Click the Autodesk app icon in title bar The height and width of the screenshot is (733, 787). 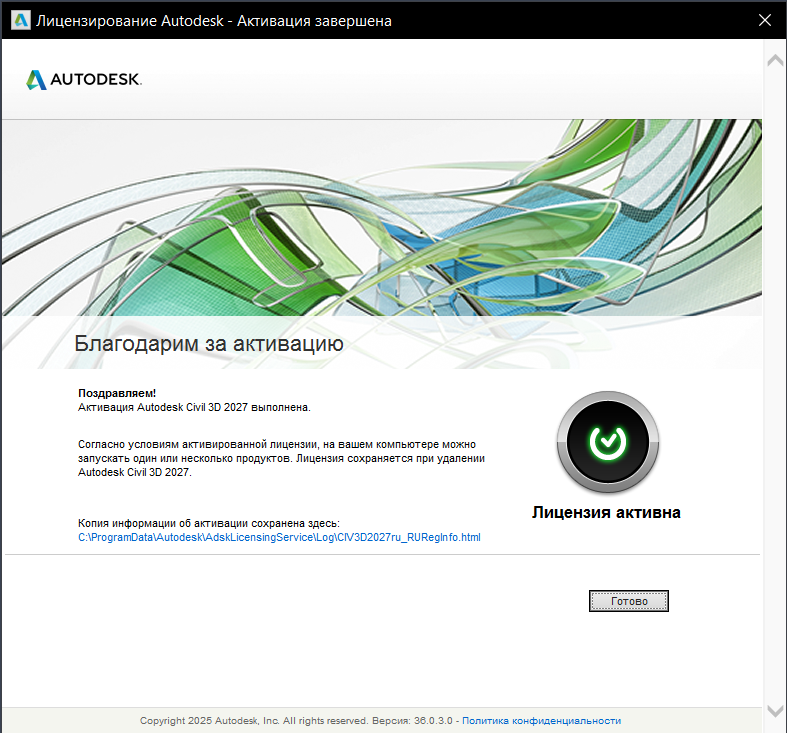(21, 20)
